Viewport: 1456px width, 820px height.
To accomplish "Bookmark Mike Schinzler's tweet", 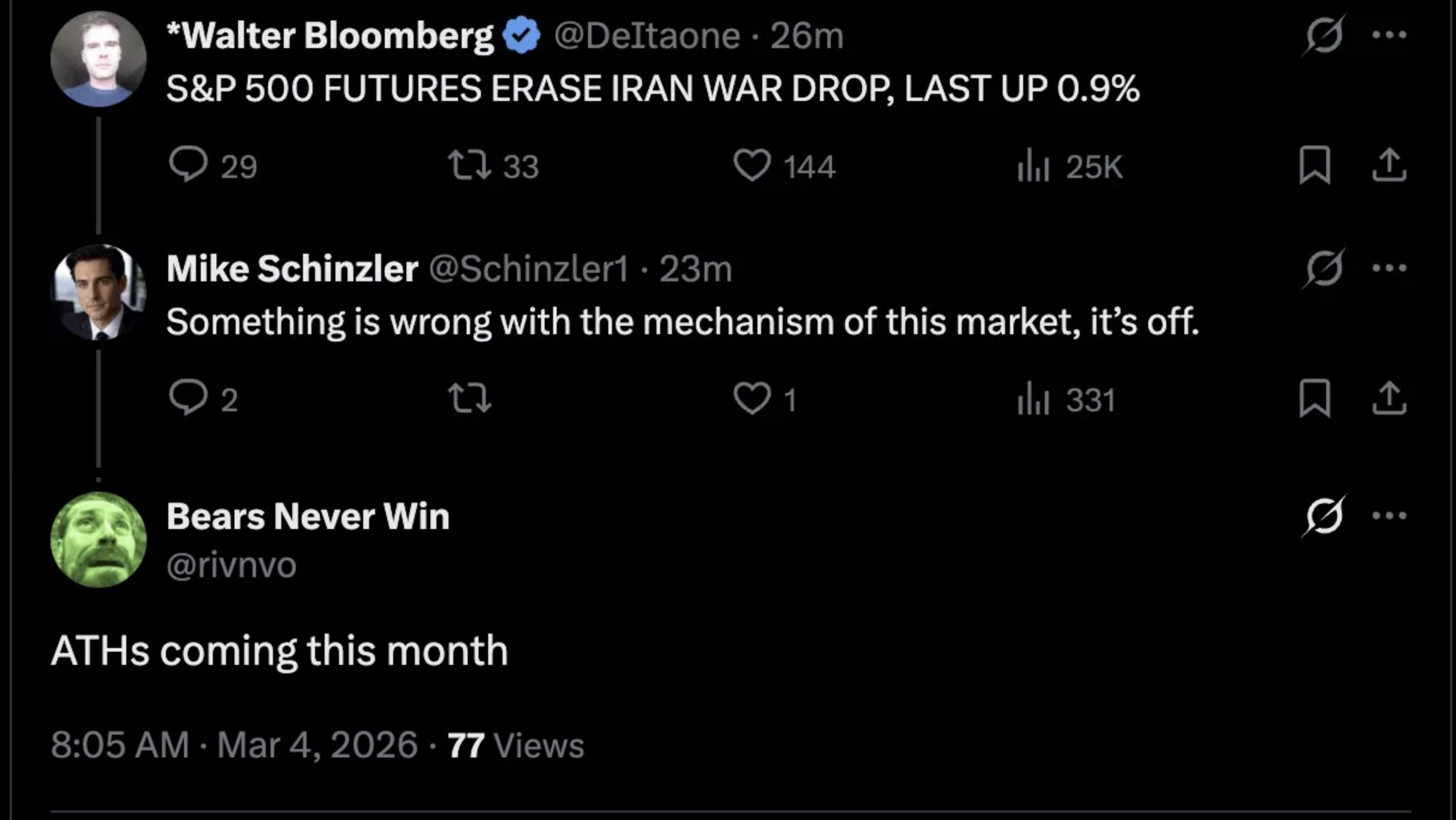I will pos(1314,399).
